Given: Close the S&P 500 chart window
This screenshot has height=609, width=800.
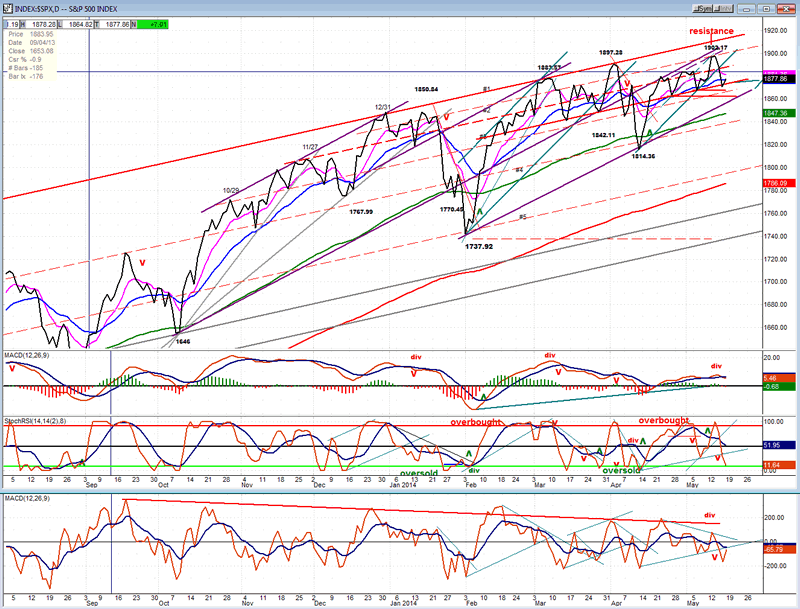Looking at the screenshot, I should click(786, 9).
